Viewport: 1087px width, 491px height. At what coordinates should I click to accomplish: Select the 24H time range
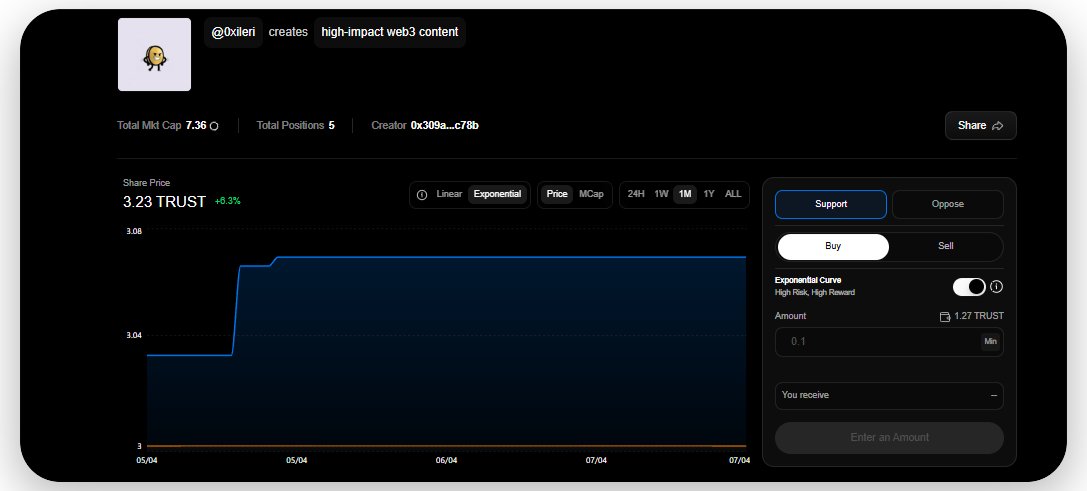636,194
